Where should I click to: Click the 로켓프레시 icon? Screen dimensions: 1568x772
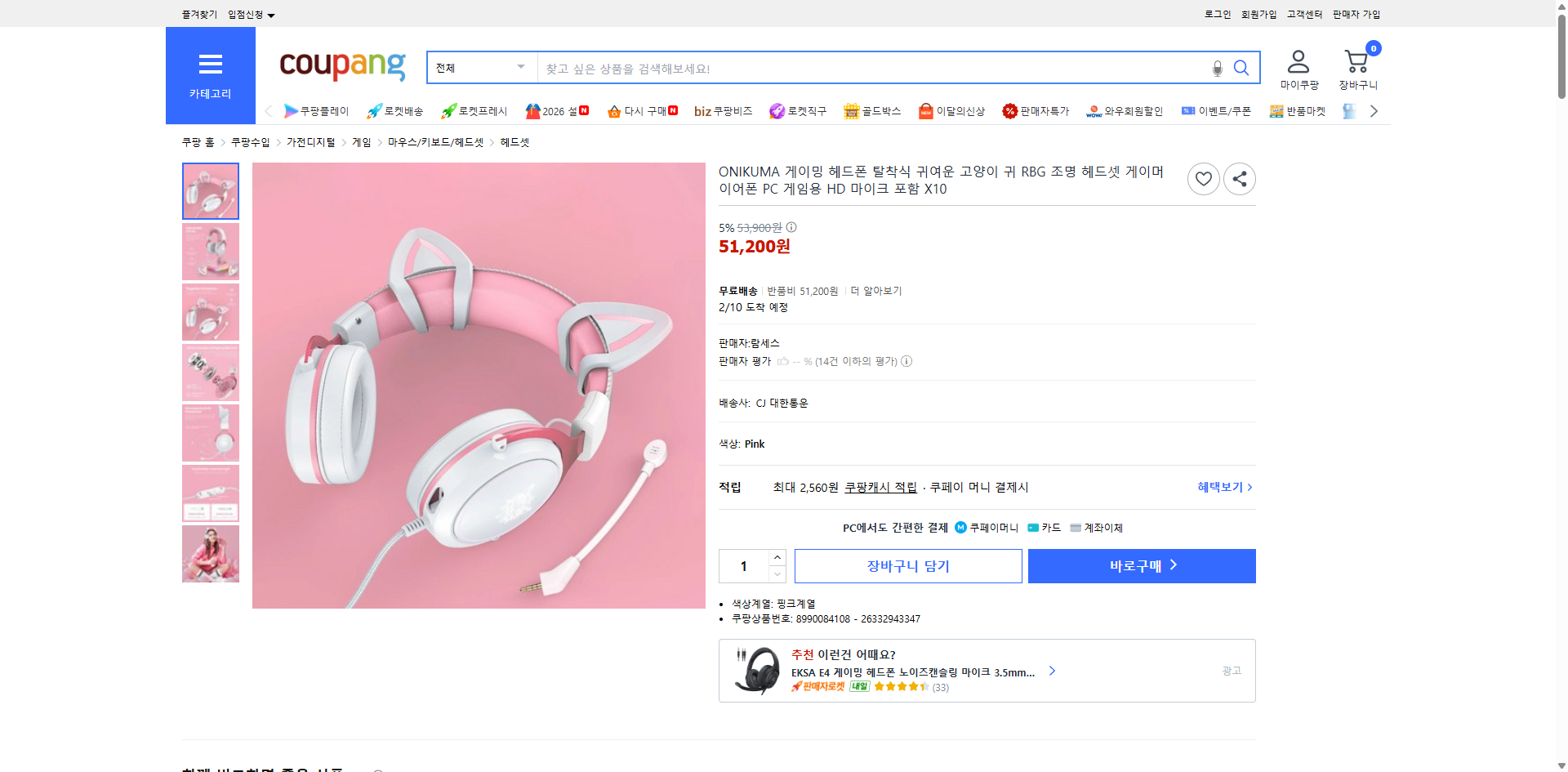[448, 110]
